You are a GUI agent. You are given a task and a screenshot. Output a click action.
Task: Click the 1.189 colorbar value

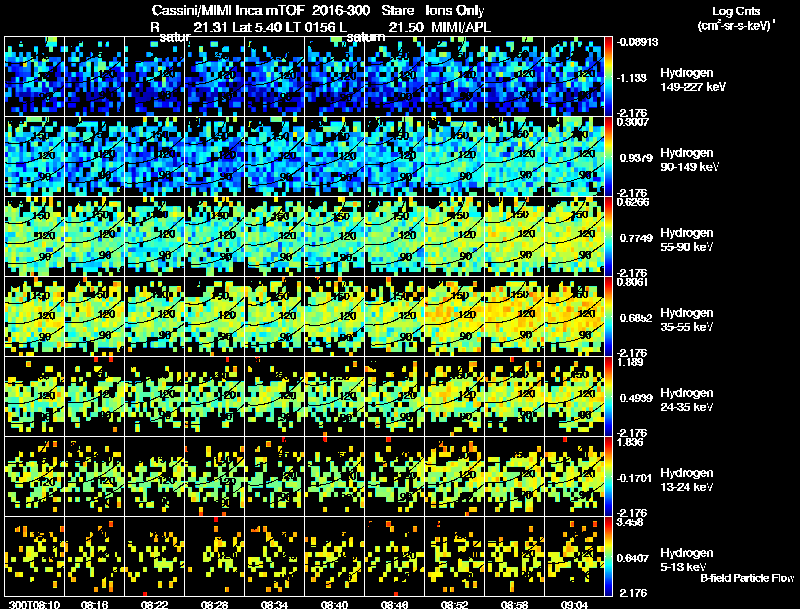pos(630,362)
